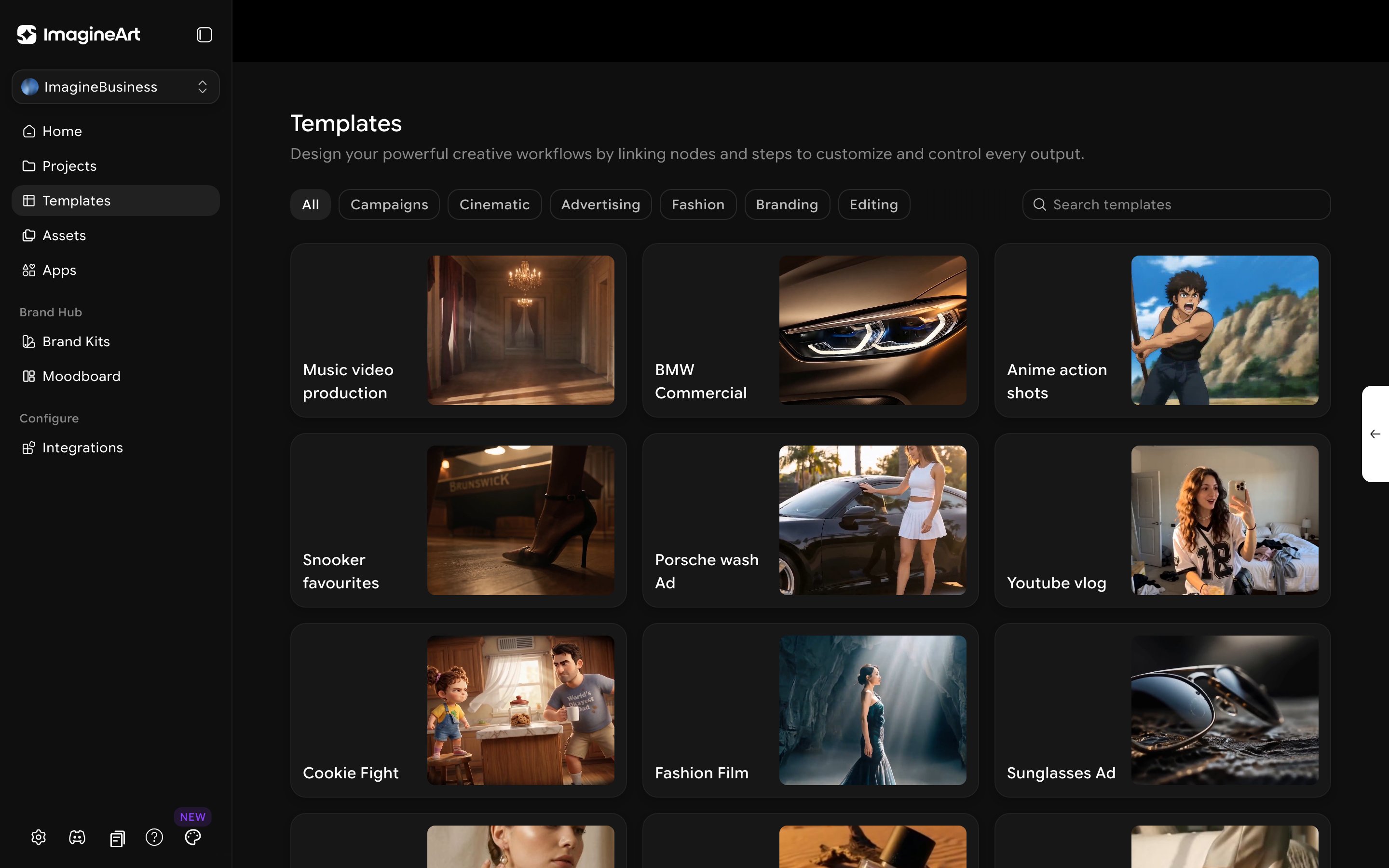
Task: Open settings gear icon at bottom
Action: 39,837
